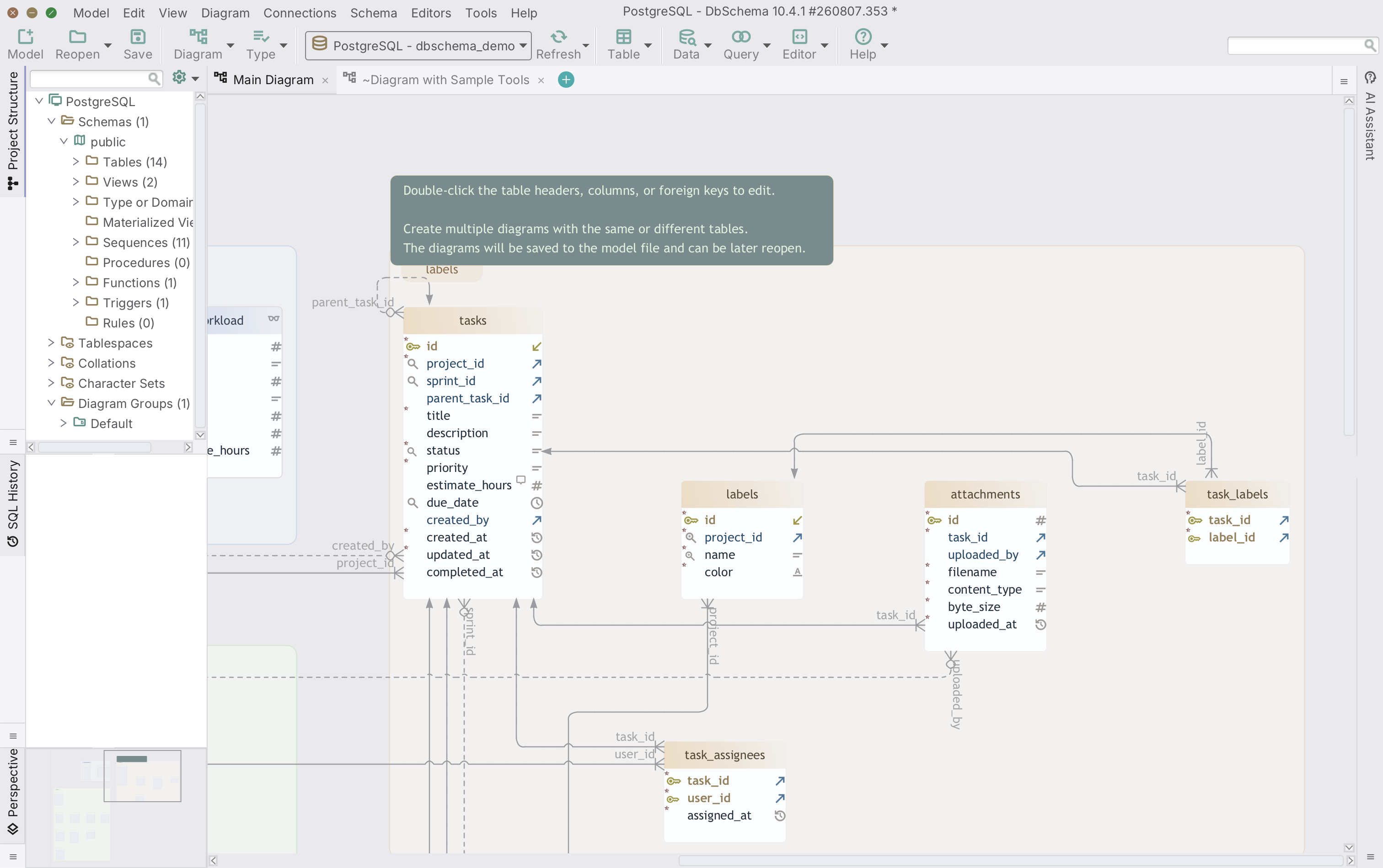Open the Schema menu

(x=373, y=13)
